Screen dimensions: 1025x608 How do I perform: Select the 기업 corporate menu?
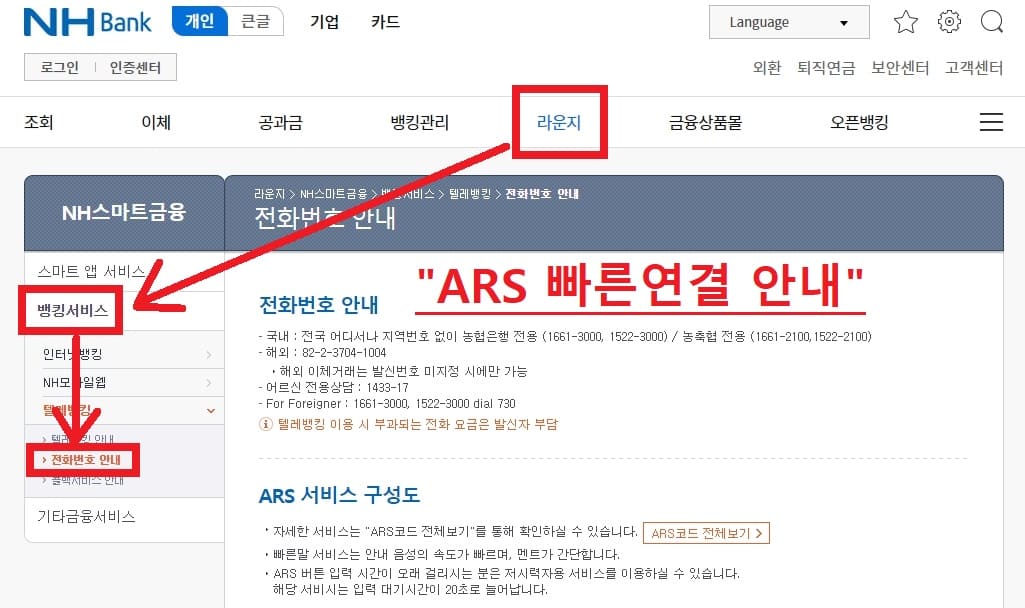pos(323,21)
